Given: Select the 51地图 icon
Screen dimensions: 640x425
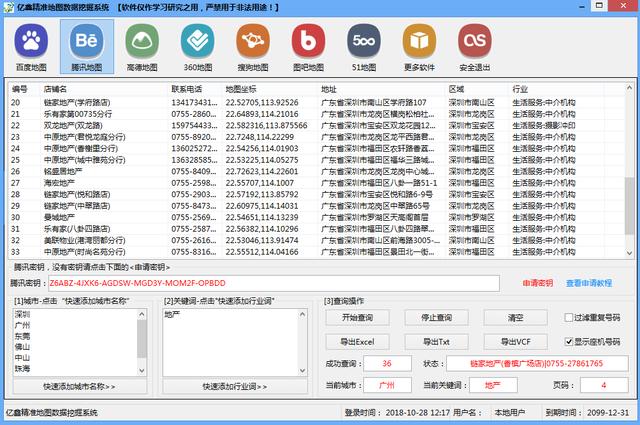Looking at the screenshot, I should point(363,46).
